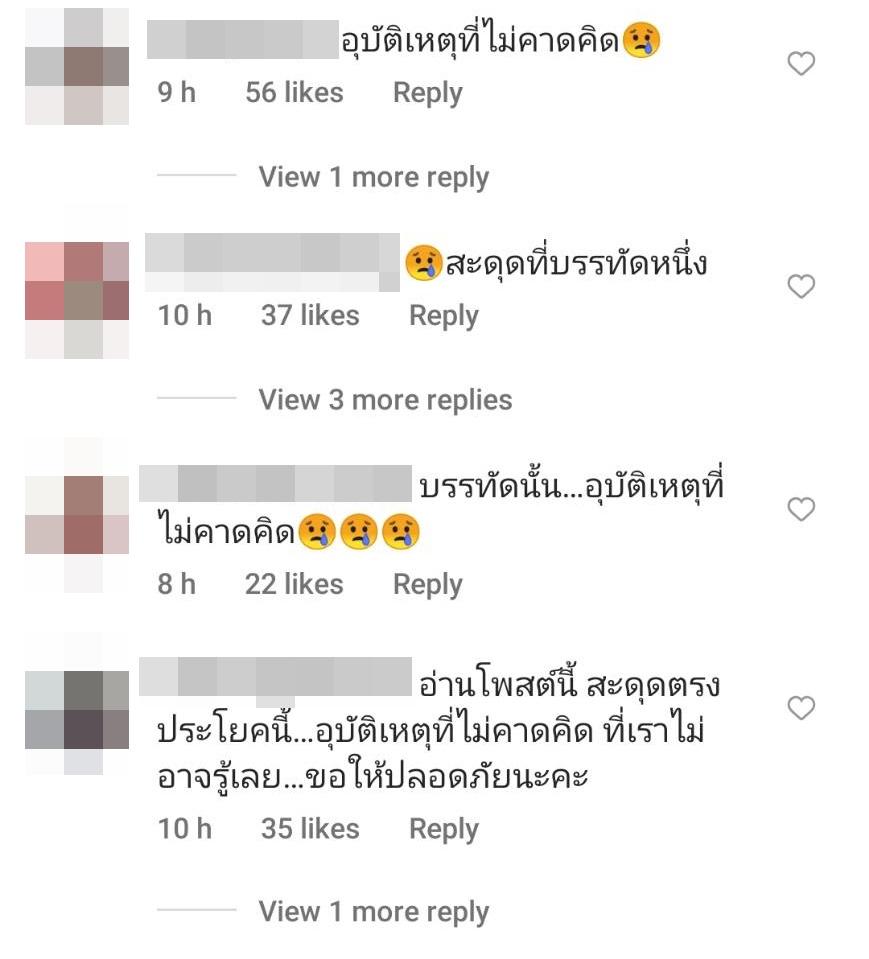The width and height of the screenshot is (869, 959).
Task: Tap the heart on the 37 likes comment
Action: coord(801,286)
